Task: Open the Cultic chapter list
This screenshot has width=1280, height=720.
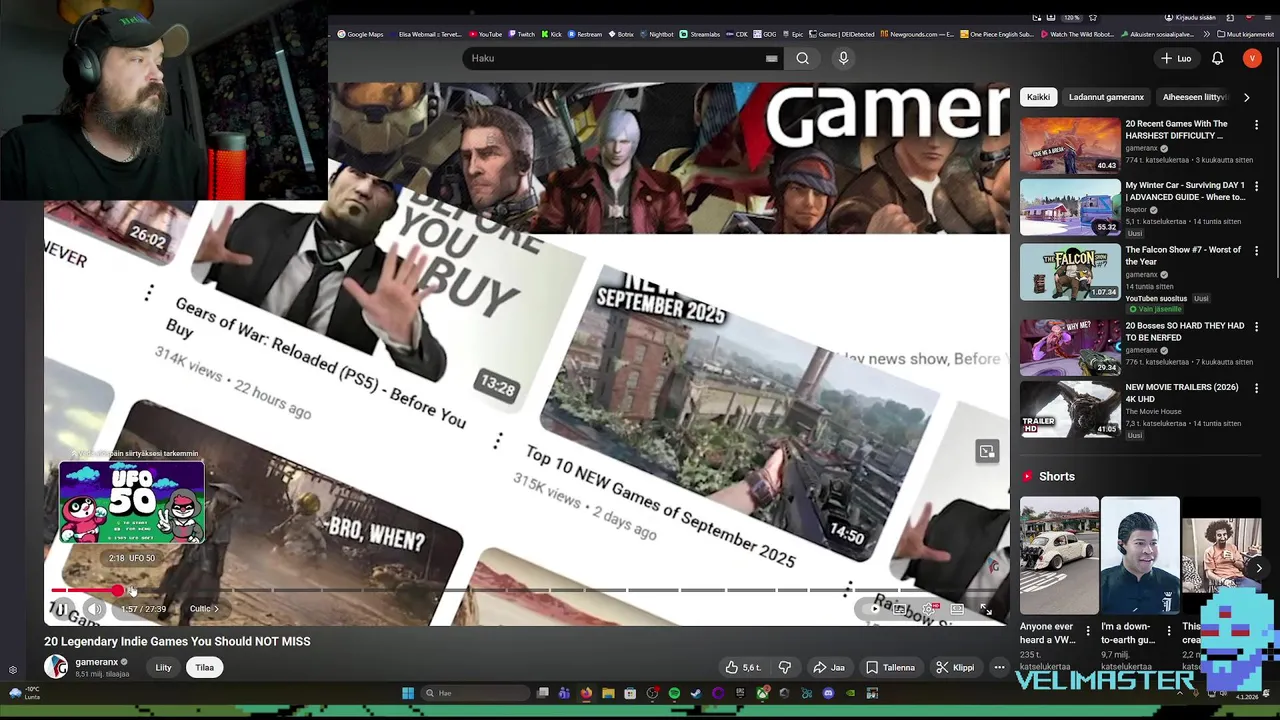Action: pyautogui.click(x=204, y=609)
